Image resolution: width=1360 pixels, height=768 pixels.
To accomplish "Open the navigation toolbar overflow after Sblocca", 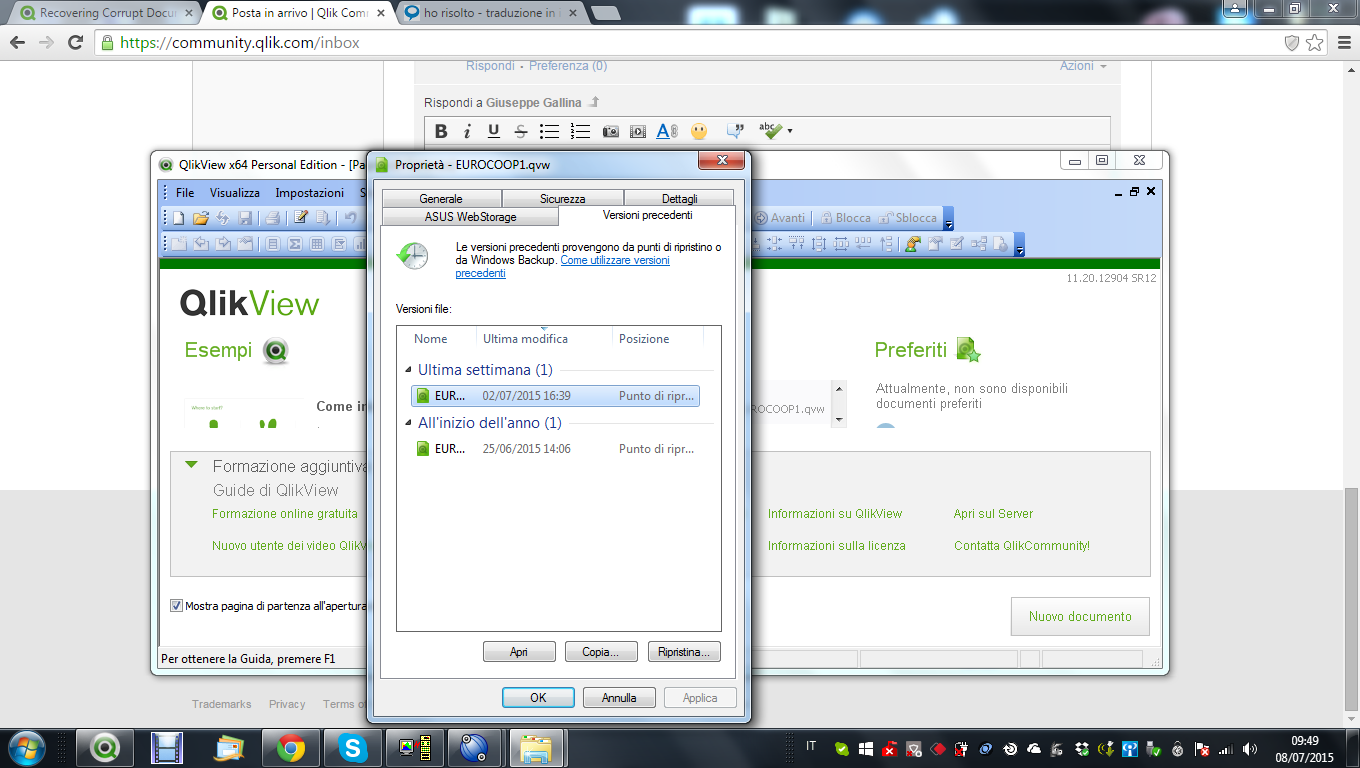I will pyautogui.click(x=949, y=219).
